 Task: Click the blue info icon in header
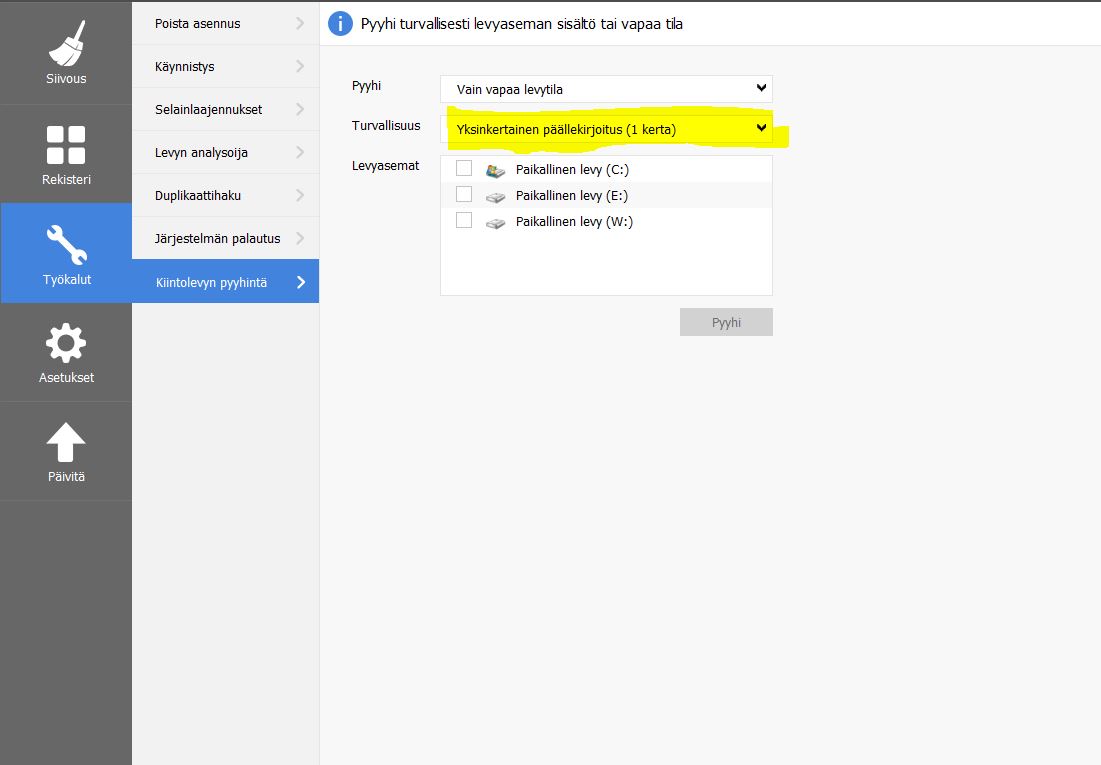(x=340, y=24)
